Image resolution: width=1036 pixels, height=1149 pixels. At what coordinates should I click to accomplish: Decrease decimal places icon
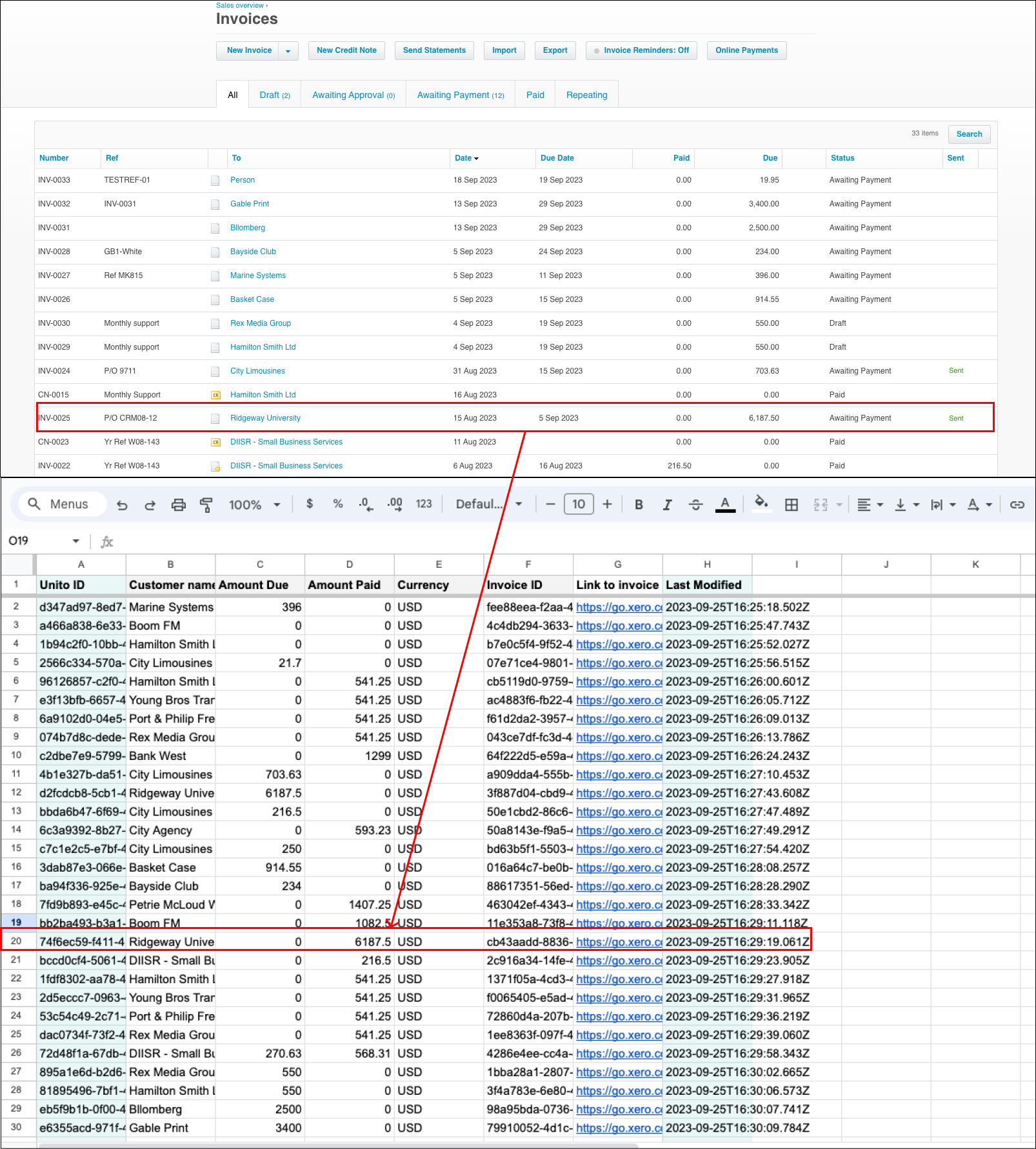(364, 505)
